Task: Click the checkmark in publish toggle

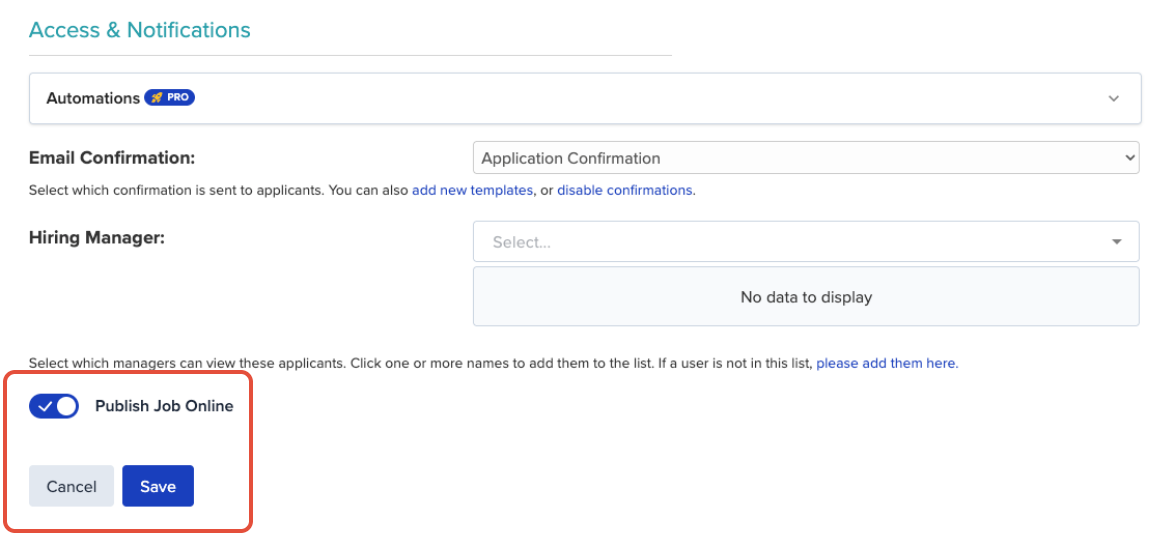Action: tap(45, 406)
